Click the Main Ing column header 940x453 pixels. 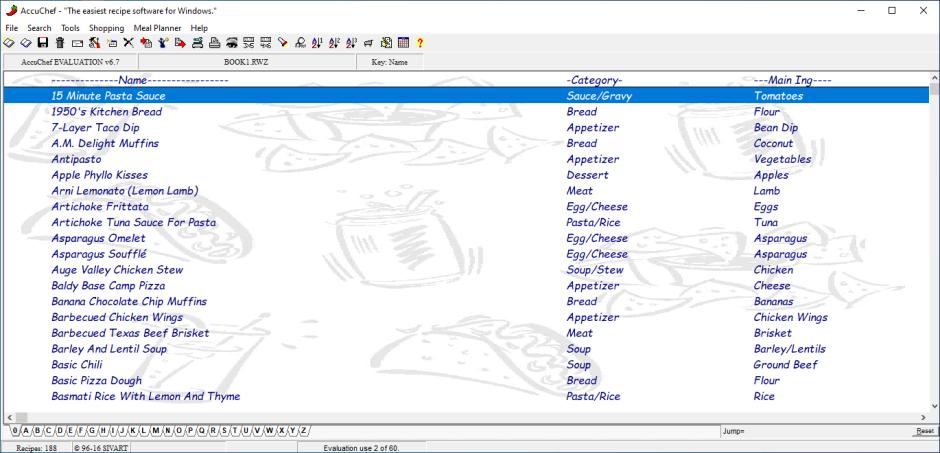793,80
